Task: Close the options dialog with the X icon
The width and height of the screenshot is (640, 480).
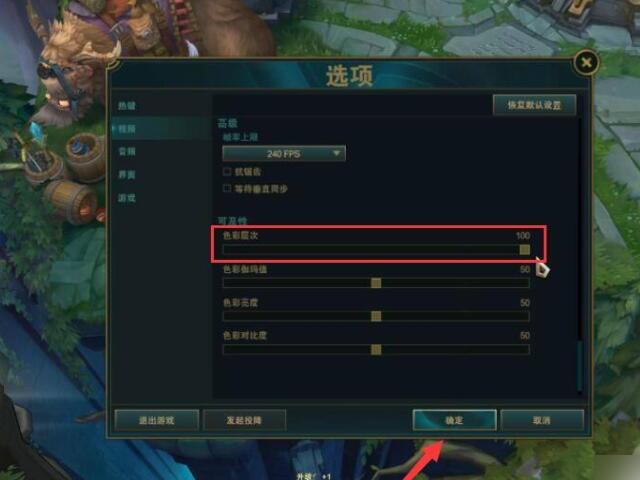Action: pos(586,62)
